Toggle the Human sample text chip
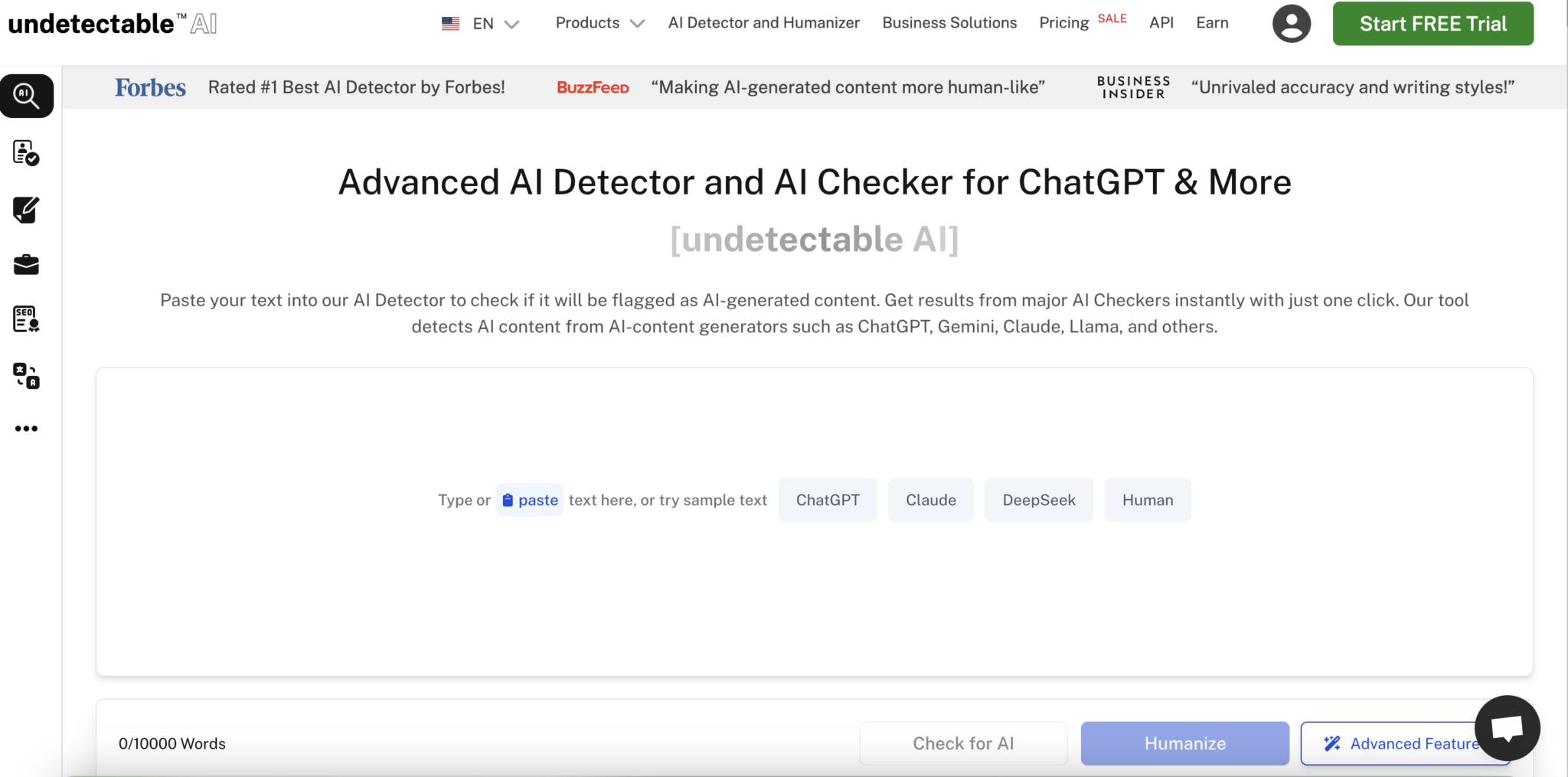The width and height of the screenshot is (1568, 777). tap(1148, 500)
